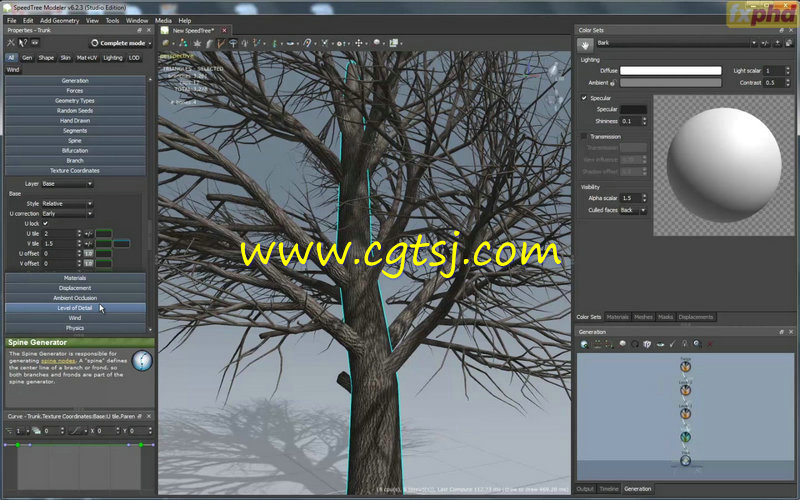Click the hierarchy nodes icon in viewport toolbar
This screenshot has height=500, width=800.
[x=183, y=43]
